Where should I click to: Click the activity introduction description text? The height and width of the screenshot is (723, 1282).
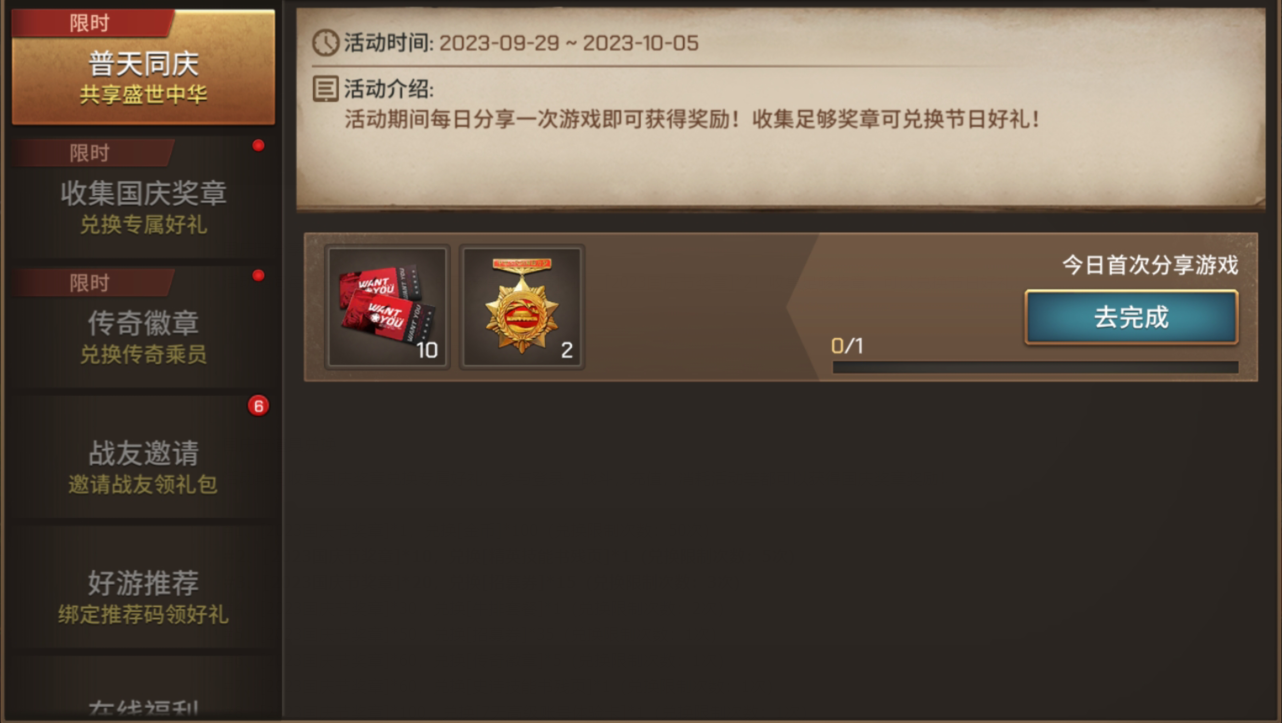693,119
